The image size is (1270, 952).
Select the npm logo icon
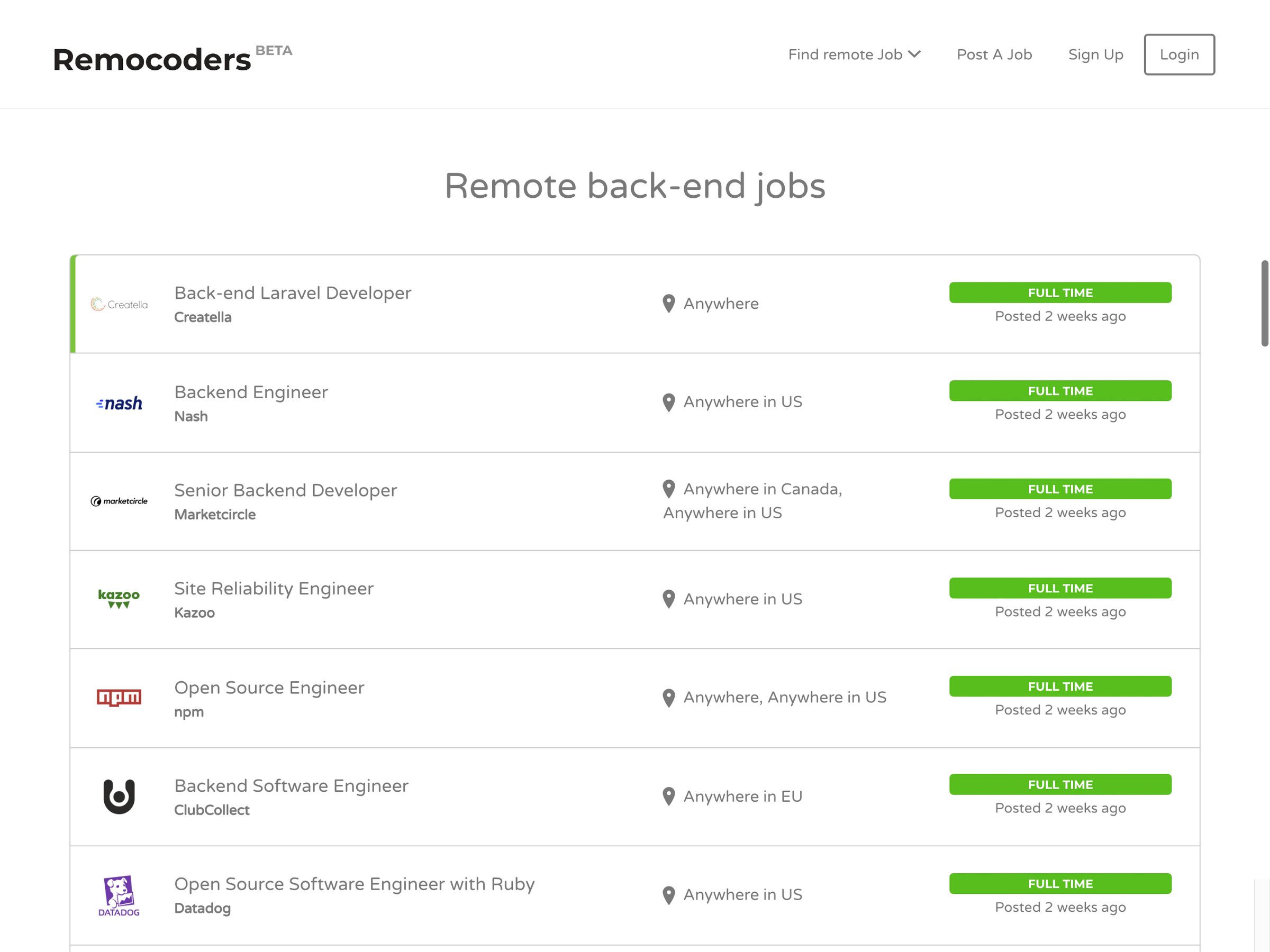pyautogui.click(x=119, y=697)
